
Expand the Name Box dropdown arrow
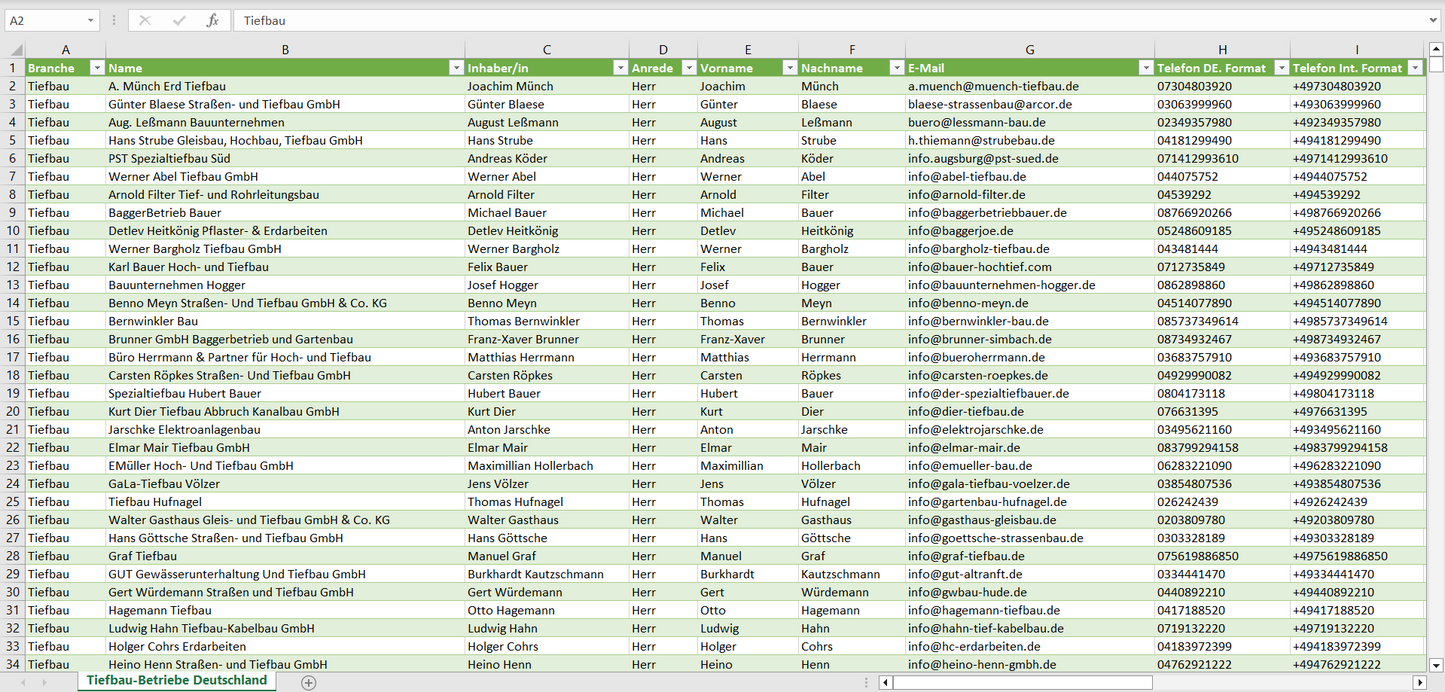click(90, 20)
